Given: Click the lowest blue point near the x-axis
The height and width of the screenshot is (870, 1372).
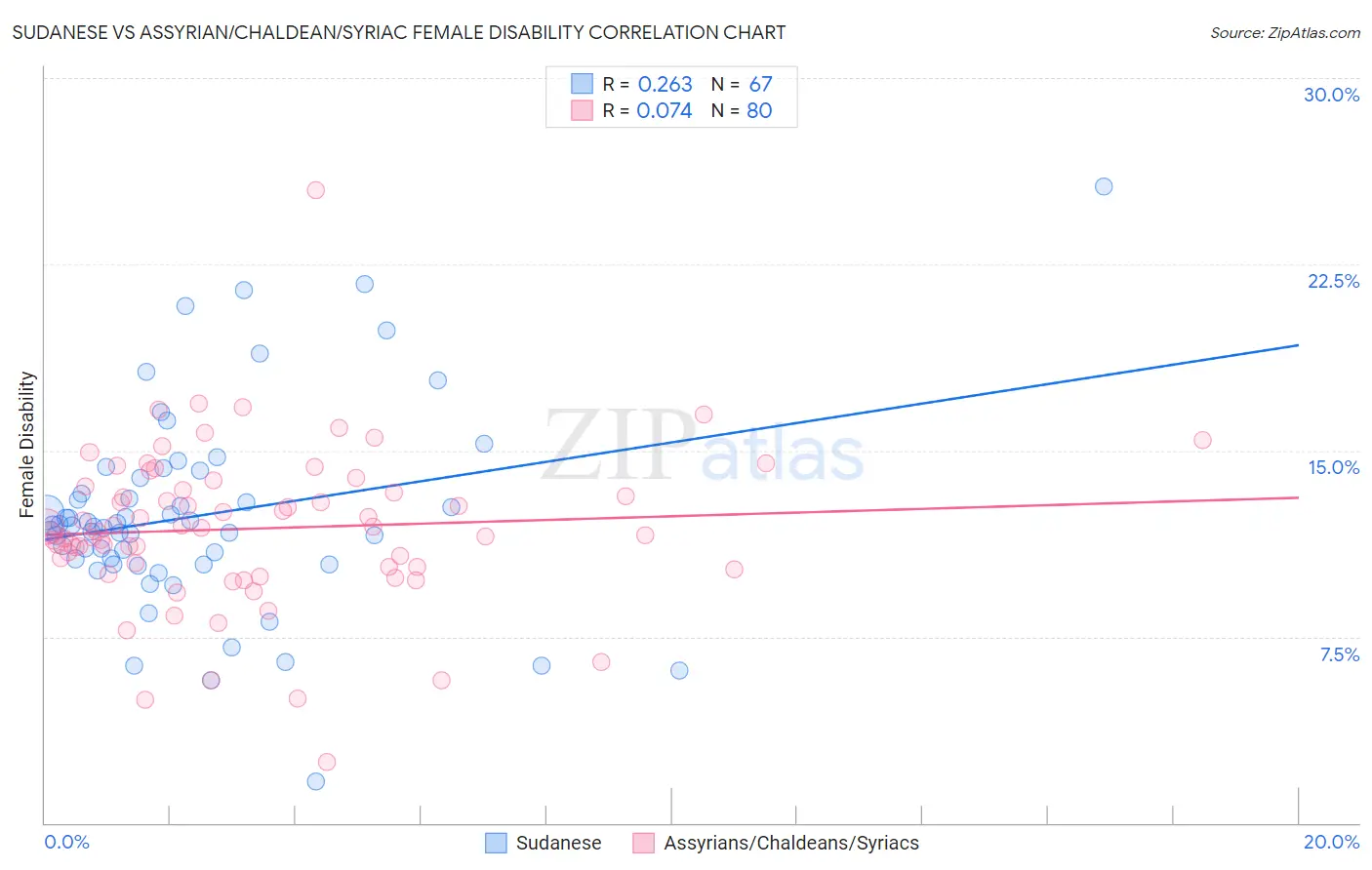Looking at the screenshot, I should coord(315,781).
